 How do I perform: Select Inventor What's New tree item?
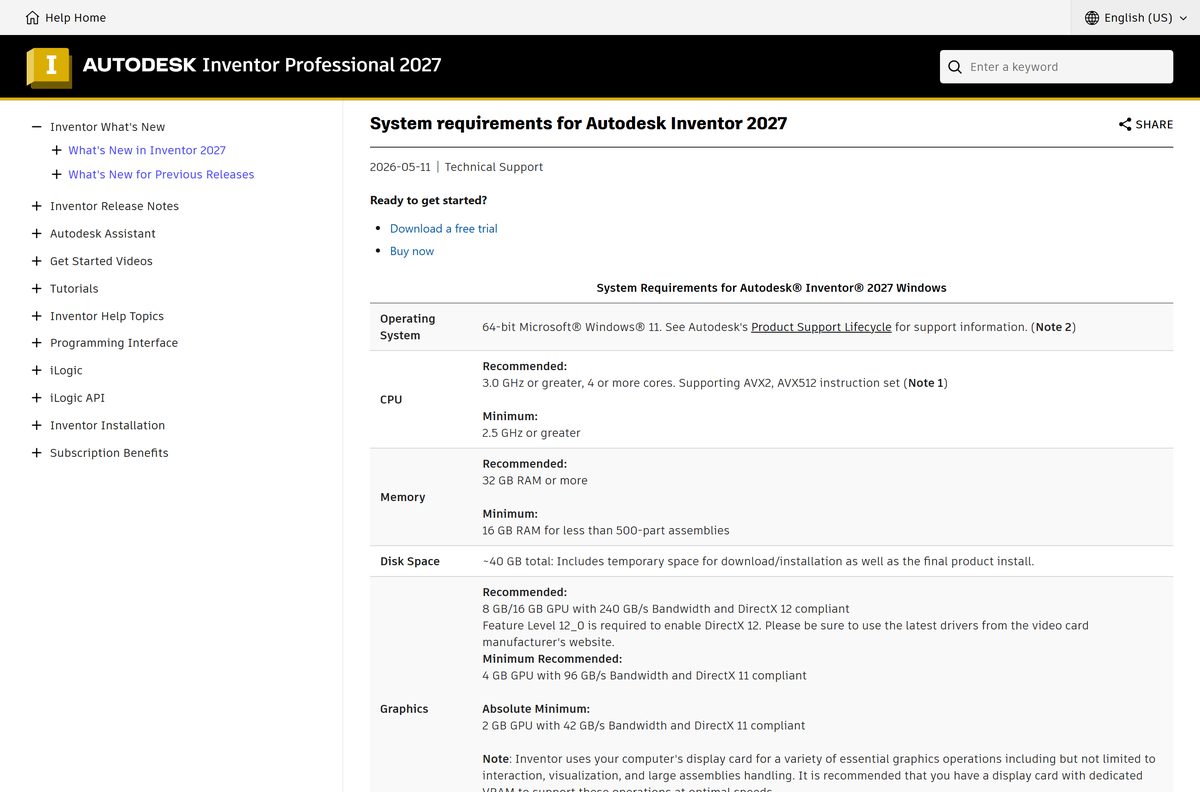pos(108,127)
